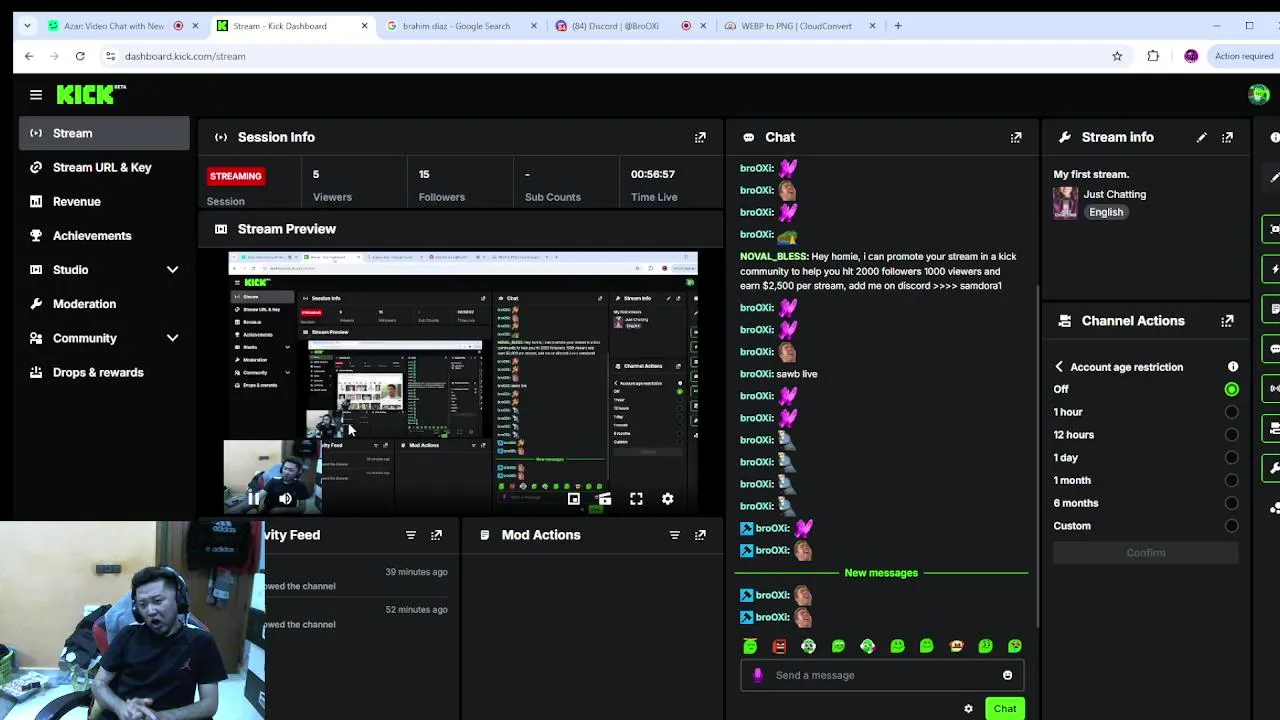Viewport: 1280px width, 720px height.
Task: Jump to New messages divider
Action: pyautogui.click(x=881, y=573)
